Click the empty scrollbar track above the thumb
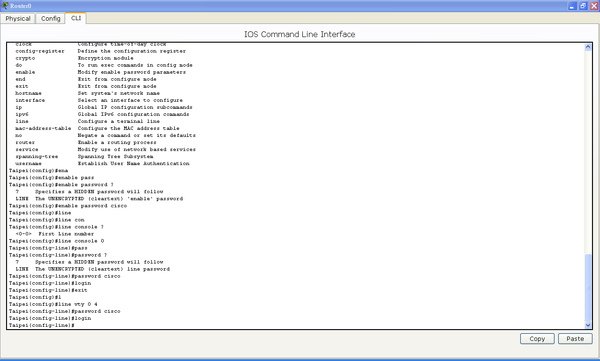Screen dimensions: 600x361 coord(588,152)
